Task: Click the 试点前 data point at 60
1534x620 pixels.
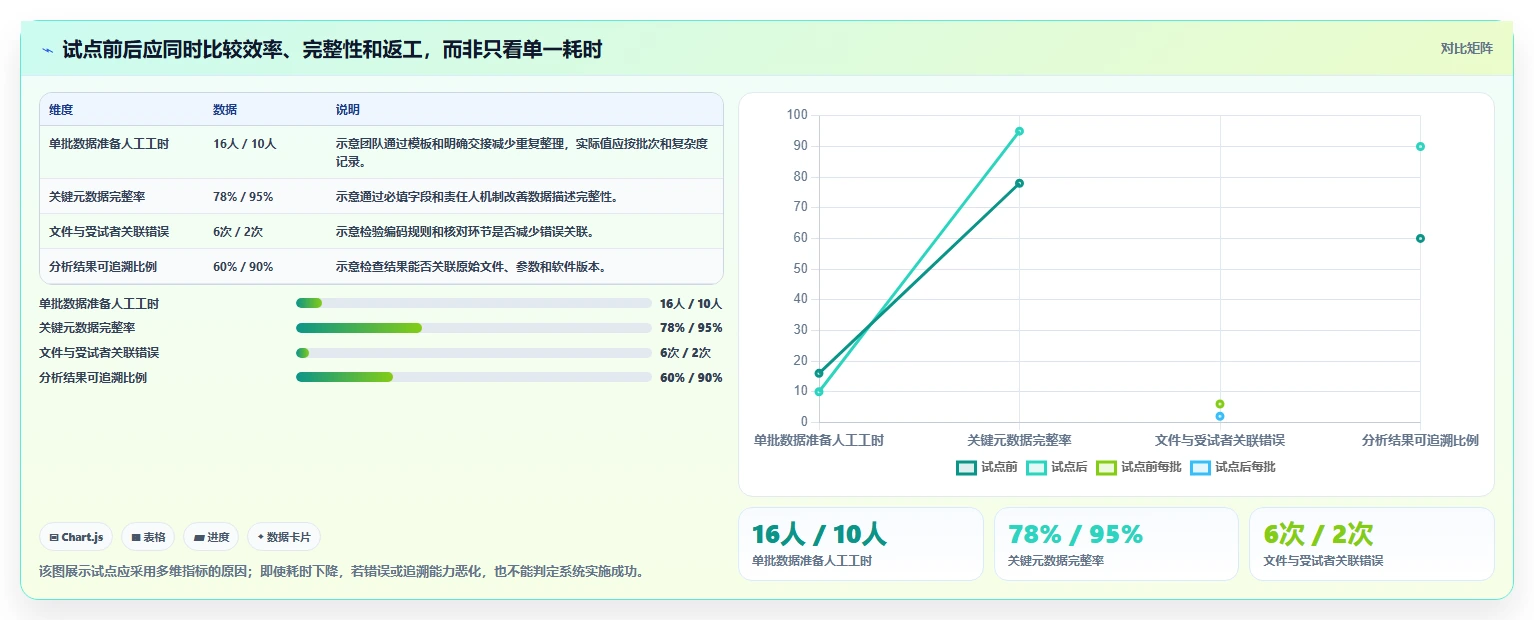Action: 1420,238
